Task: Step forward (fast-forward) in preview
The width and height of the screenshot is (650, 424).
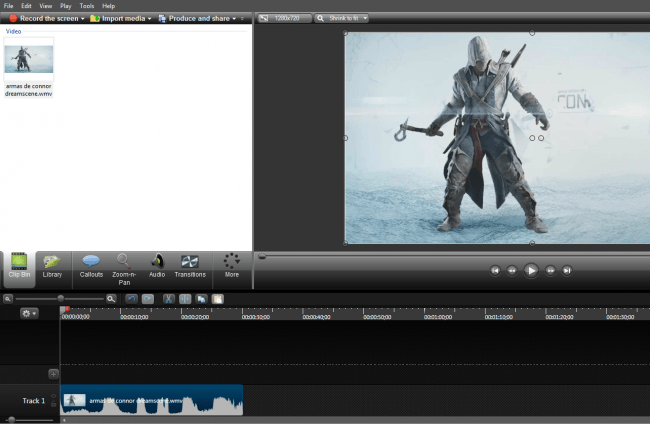Action: [x=550, y=271]
